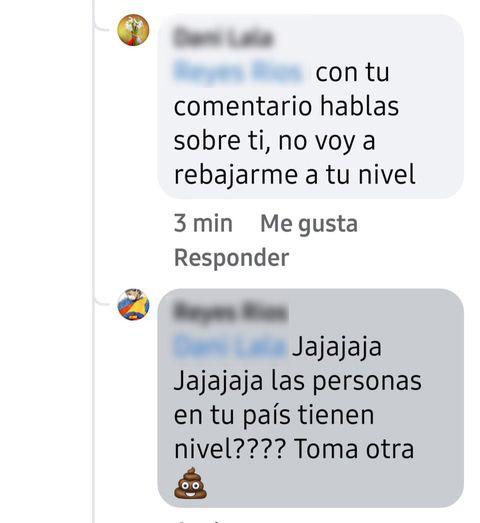Like the comment with Me gusta
Viewport: 480px width, 523px height.
[x=309, y=223]
